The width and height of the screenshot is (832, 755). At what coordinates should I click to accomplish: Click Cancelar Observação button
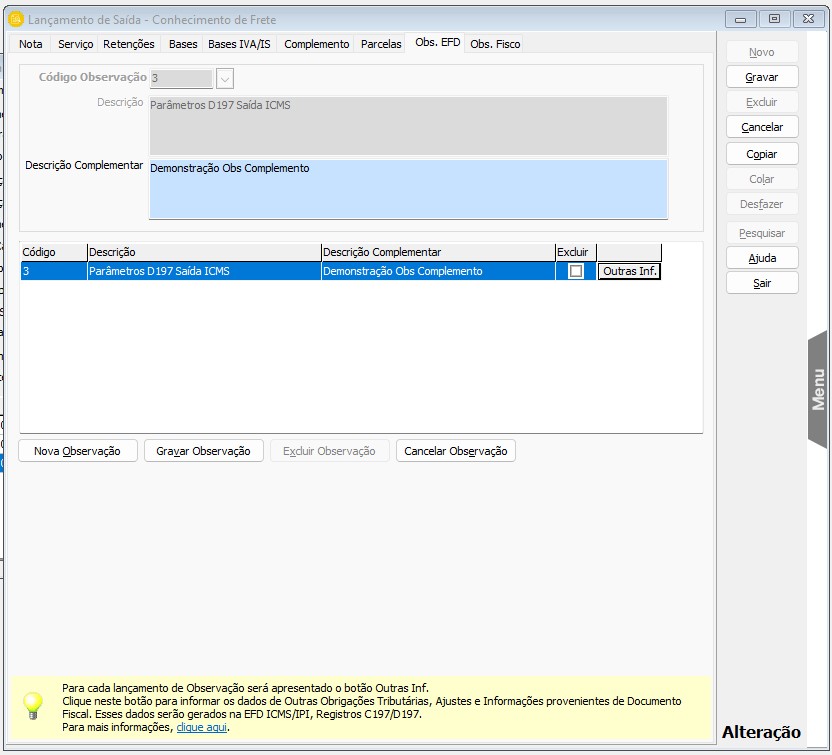(455, 451)
